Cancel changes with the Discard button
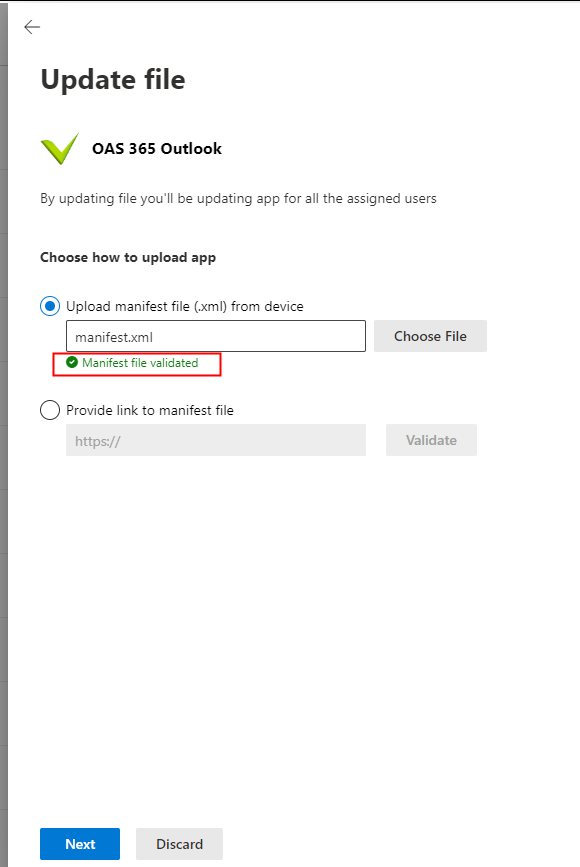This screenshot has width=580, height=867. pos(179,844)
